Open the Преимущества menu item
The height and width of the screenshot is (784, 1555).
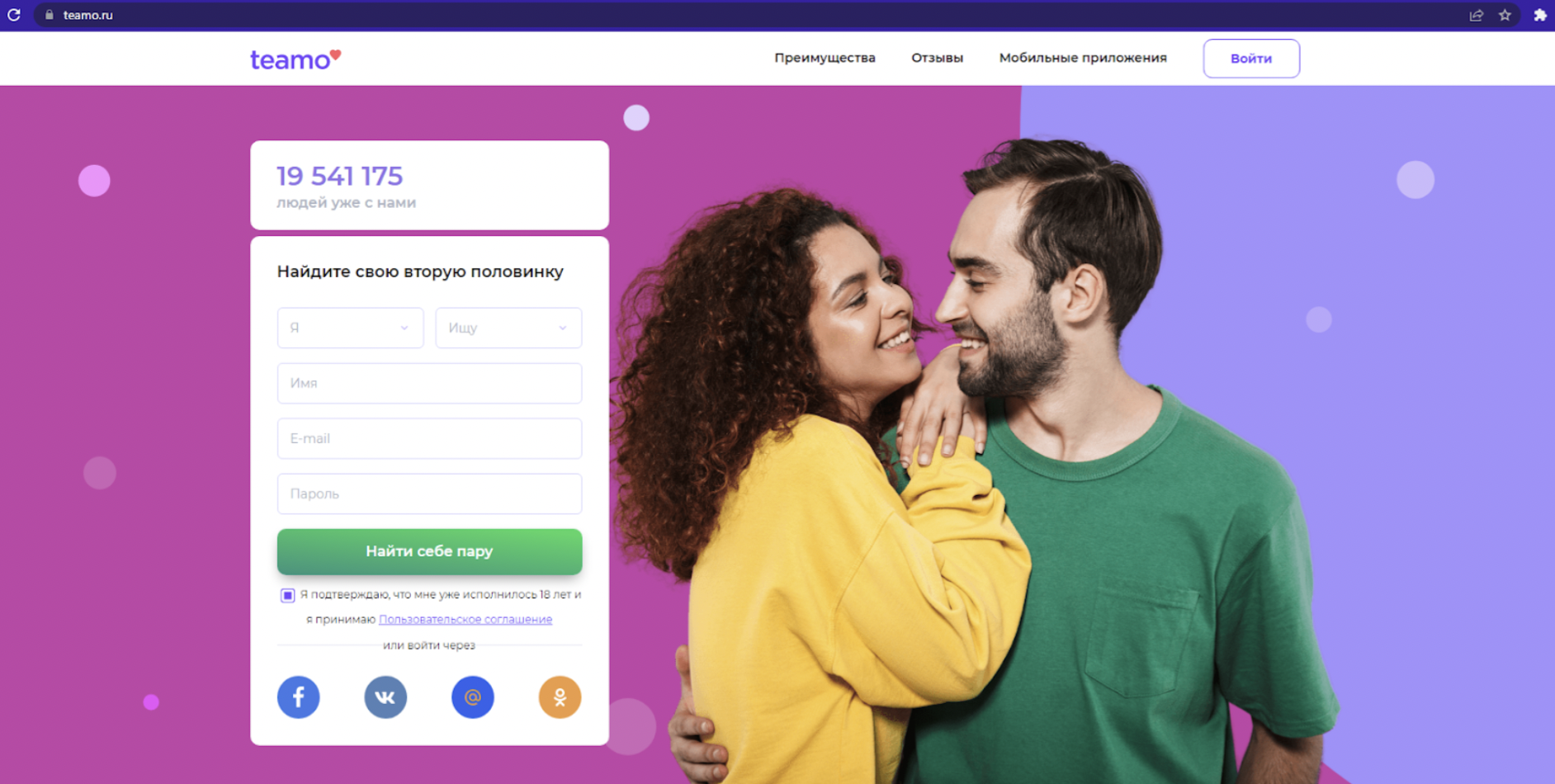point(825,58)
